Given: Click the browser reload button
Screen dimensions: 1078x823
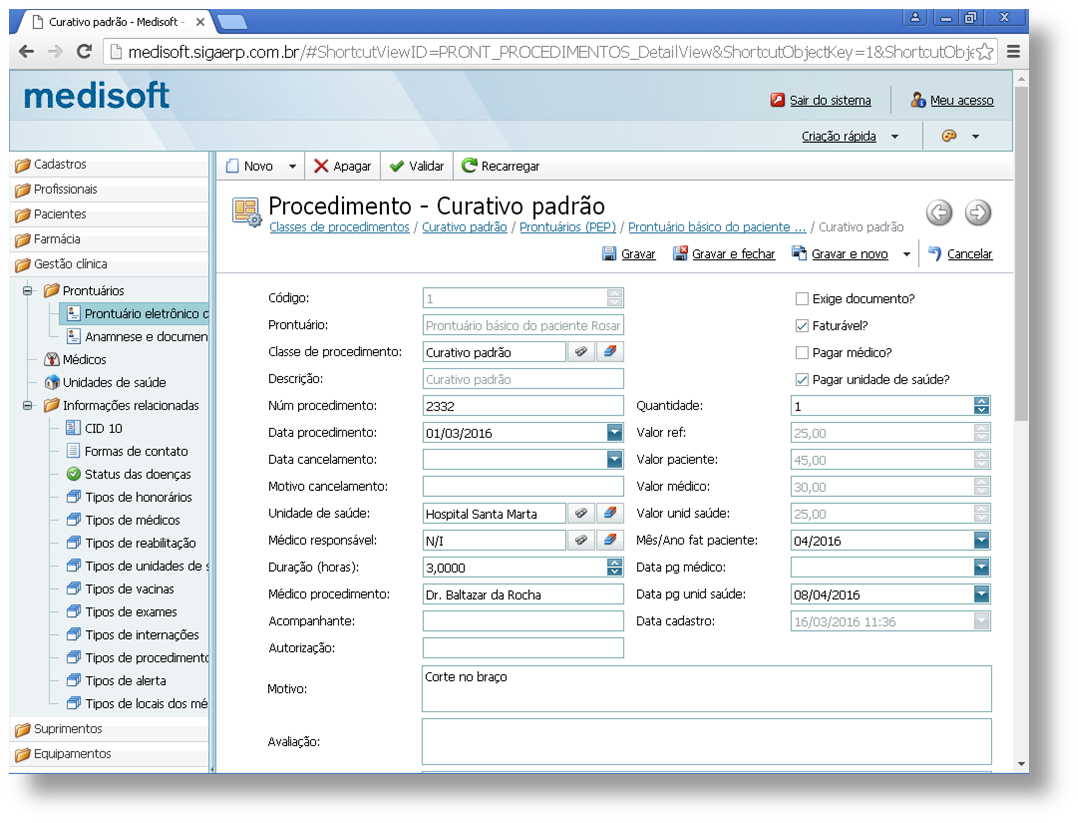Looking at the screenshot, I should [84, 52].
